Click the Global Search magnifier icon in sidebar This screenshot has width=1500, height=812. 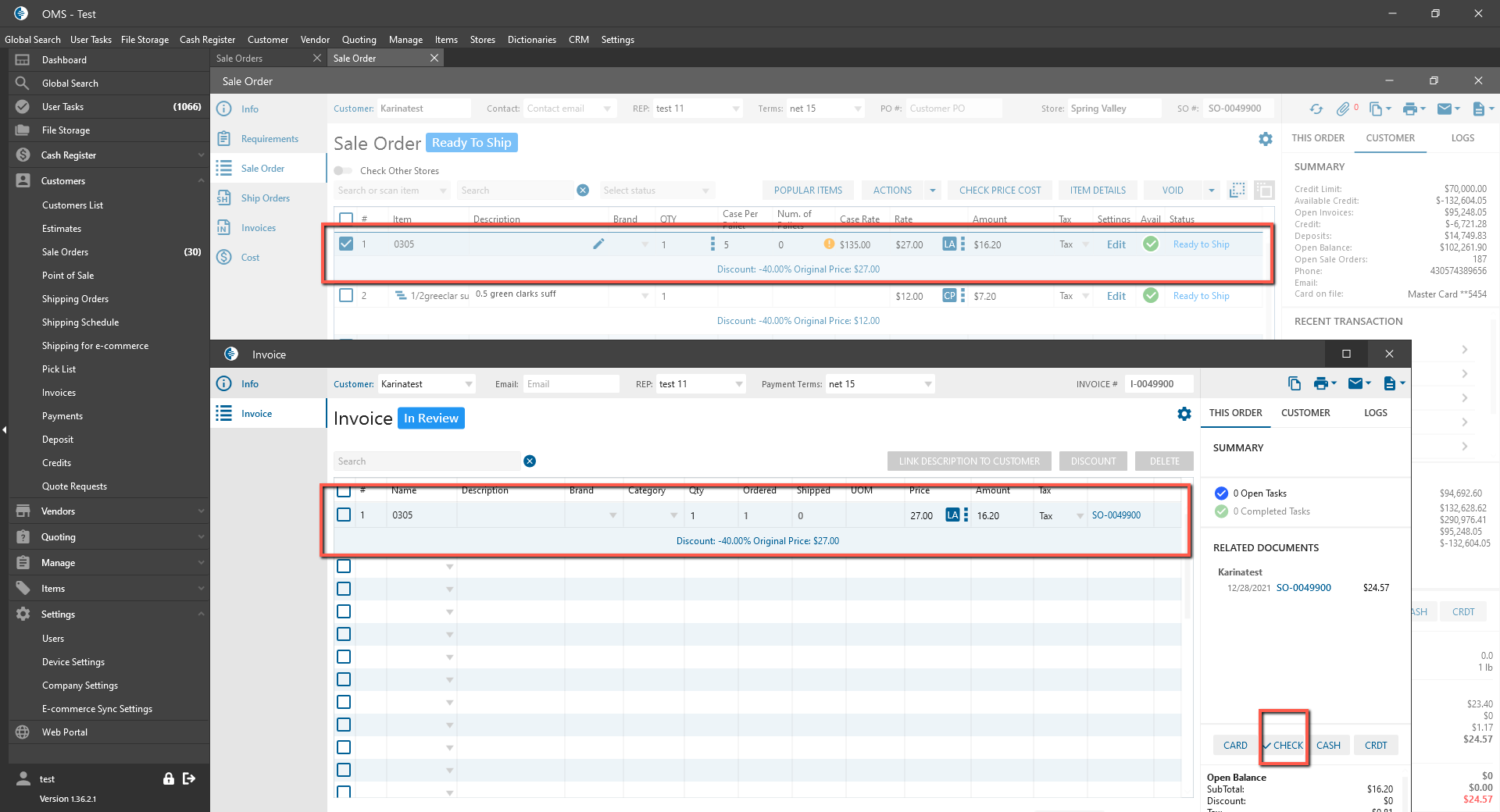(23, 84)
